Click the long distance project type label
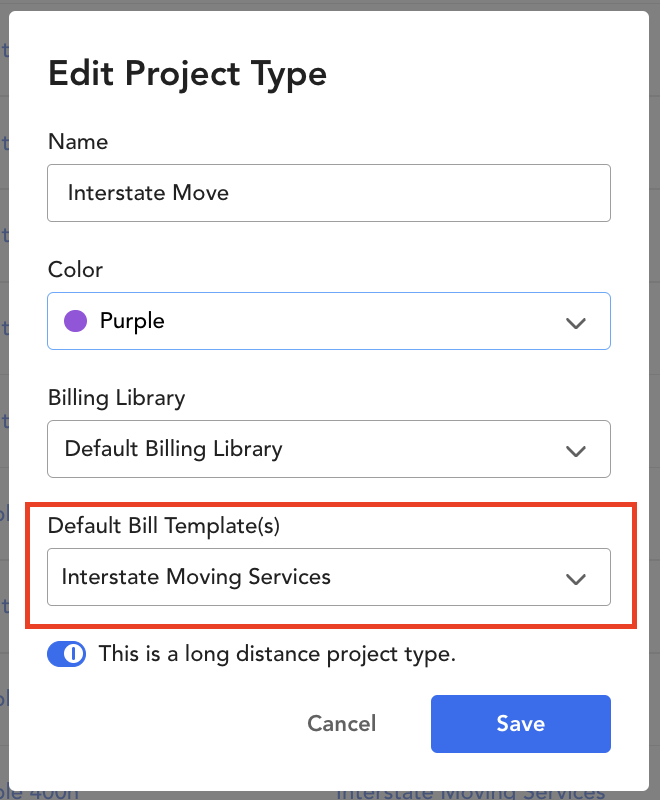This screenshot has height=800, width=660. coord(277,654)
